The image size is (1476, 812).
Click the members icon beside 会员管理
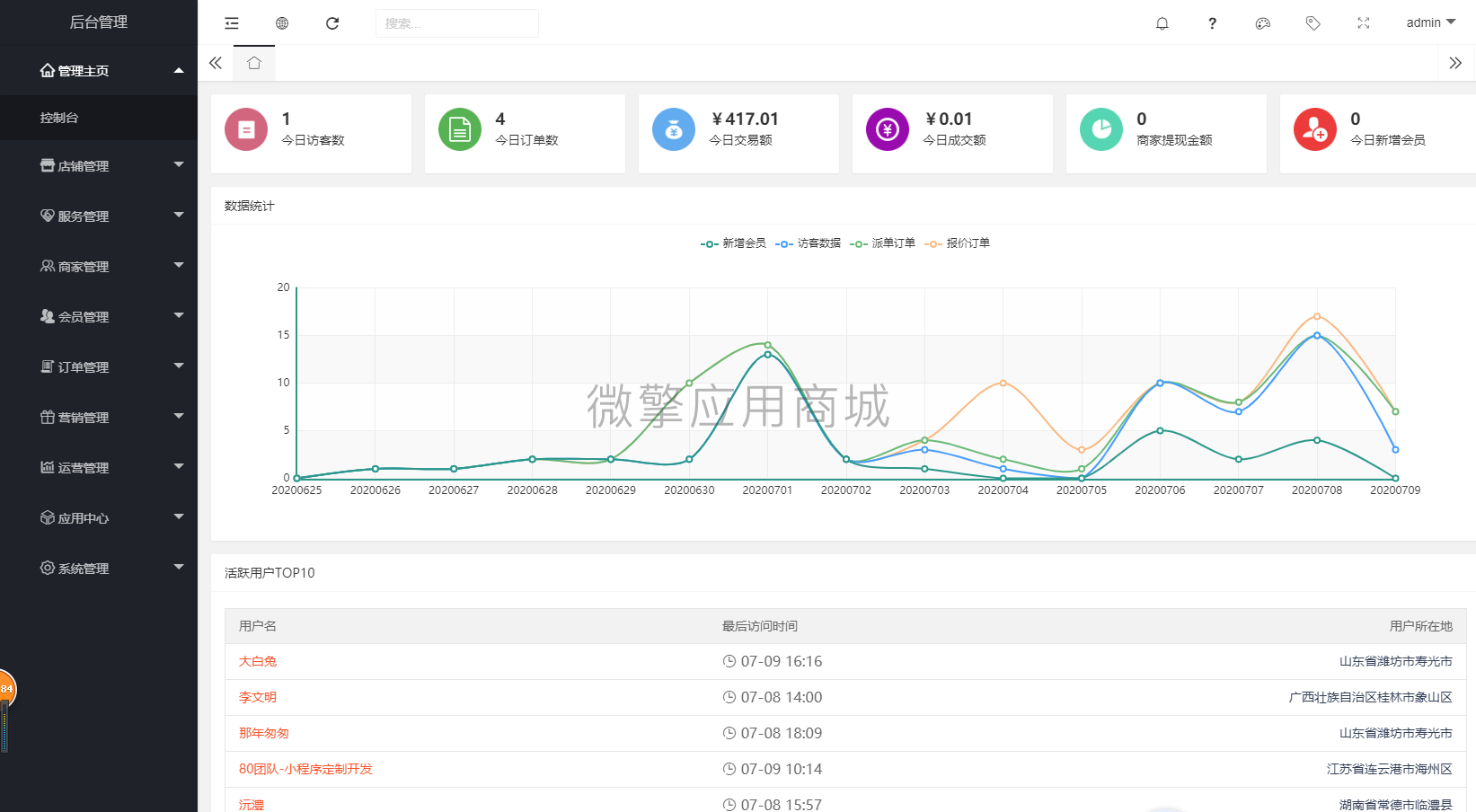coord(48,316)
